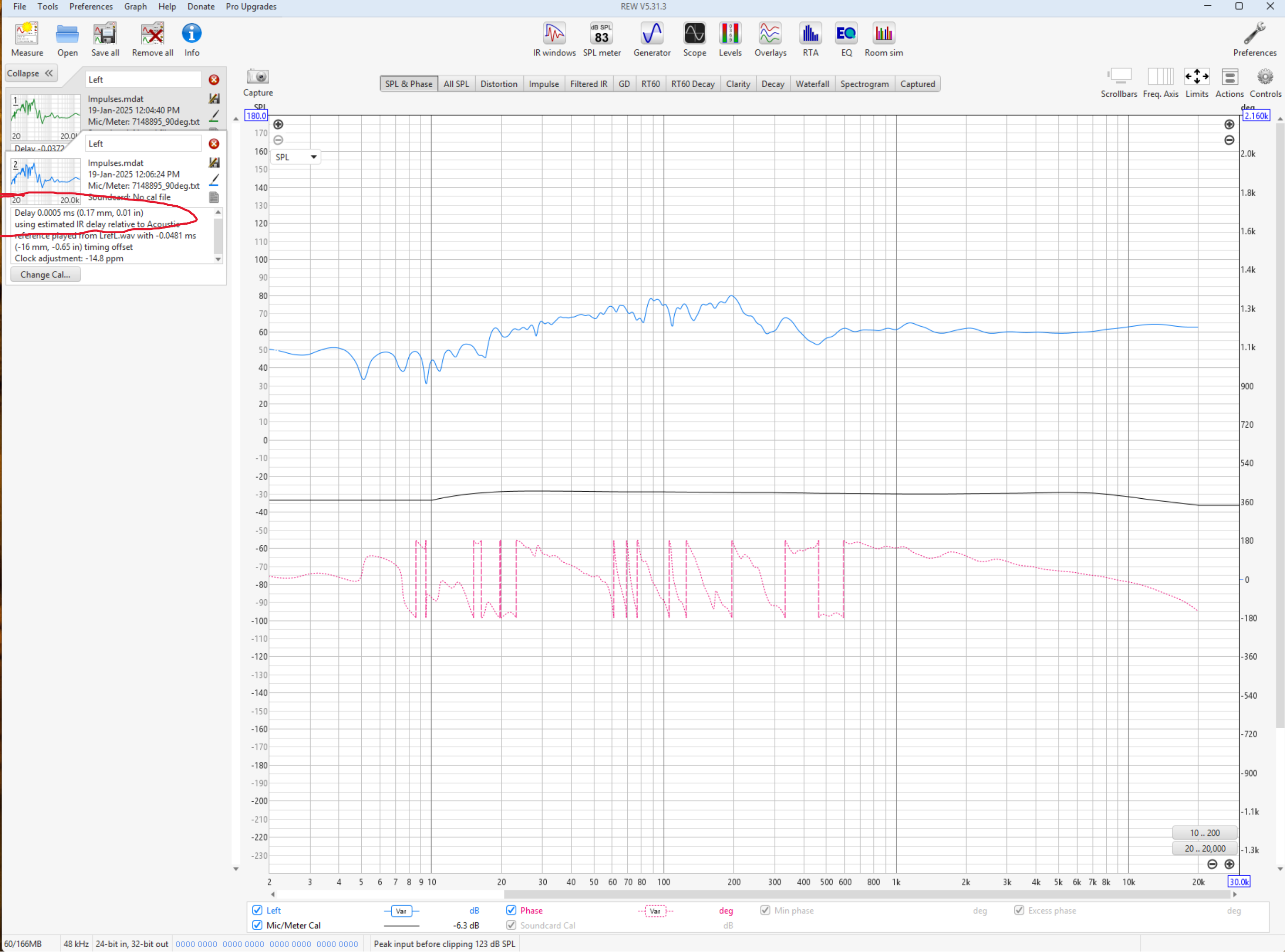
Task: Open the Info panel icon
Action: (192, 39)
